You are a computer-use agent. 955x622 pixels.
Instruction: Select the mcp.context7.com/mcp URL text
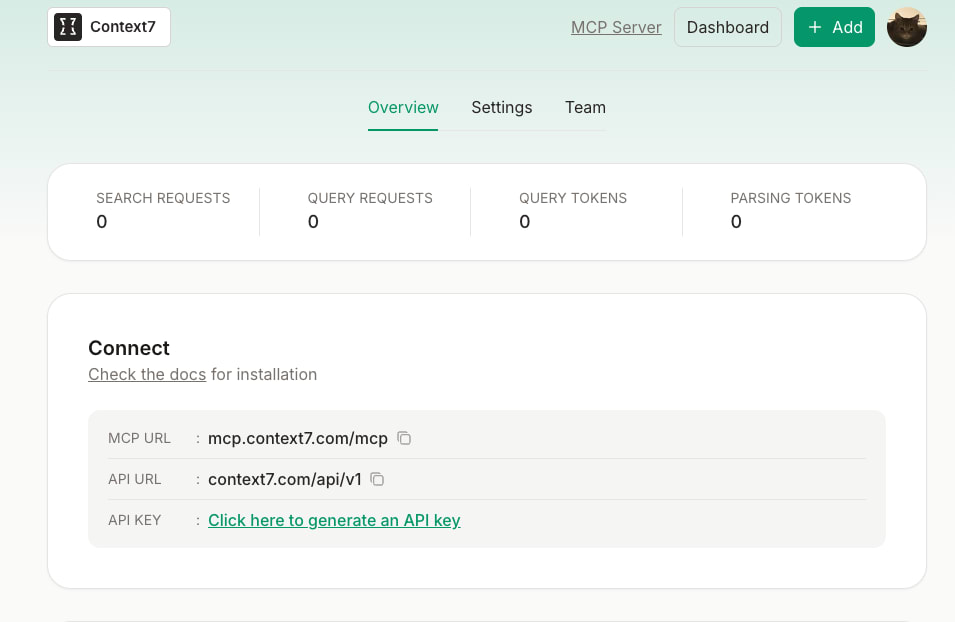[x=298, y=439]
